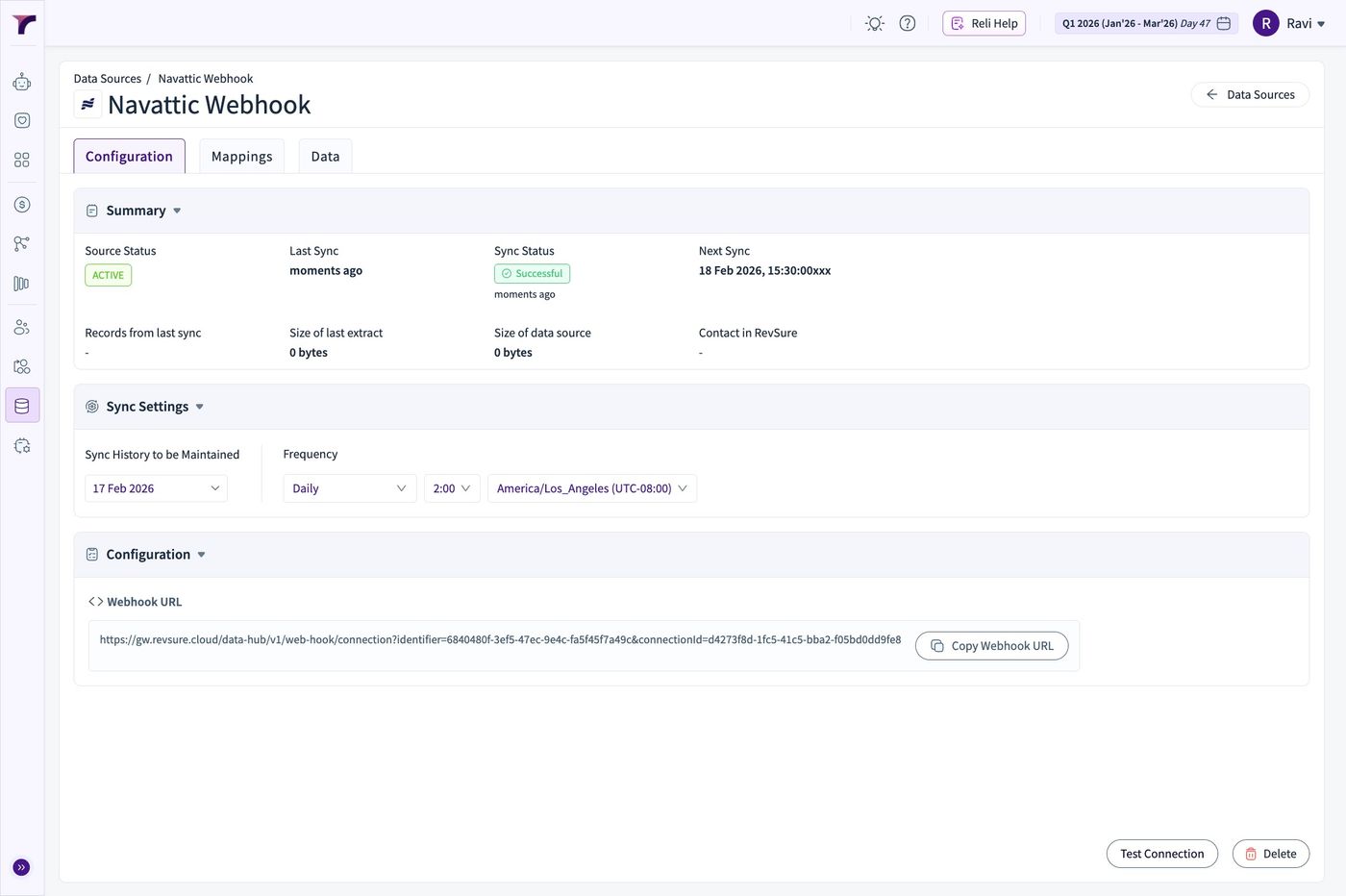Open the chip-with-gear settings icon in sidebar

tap(22, 445)
